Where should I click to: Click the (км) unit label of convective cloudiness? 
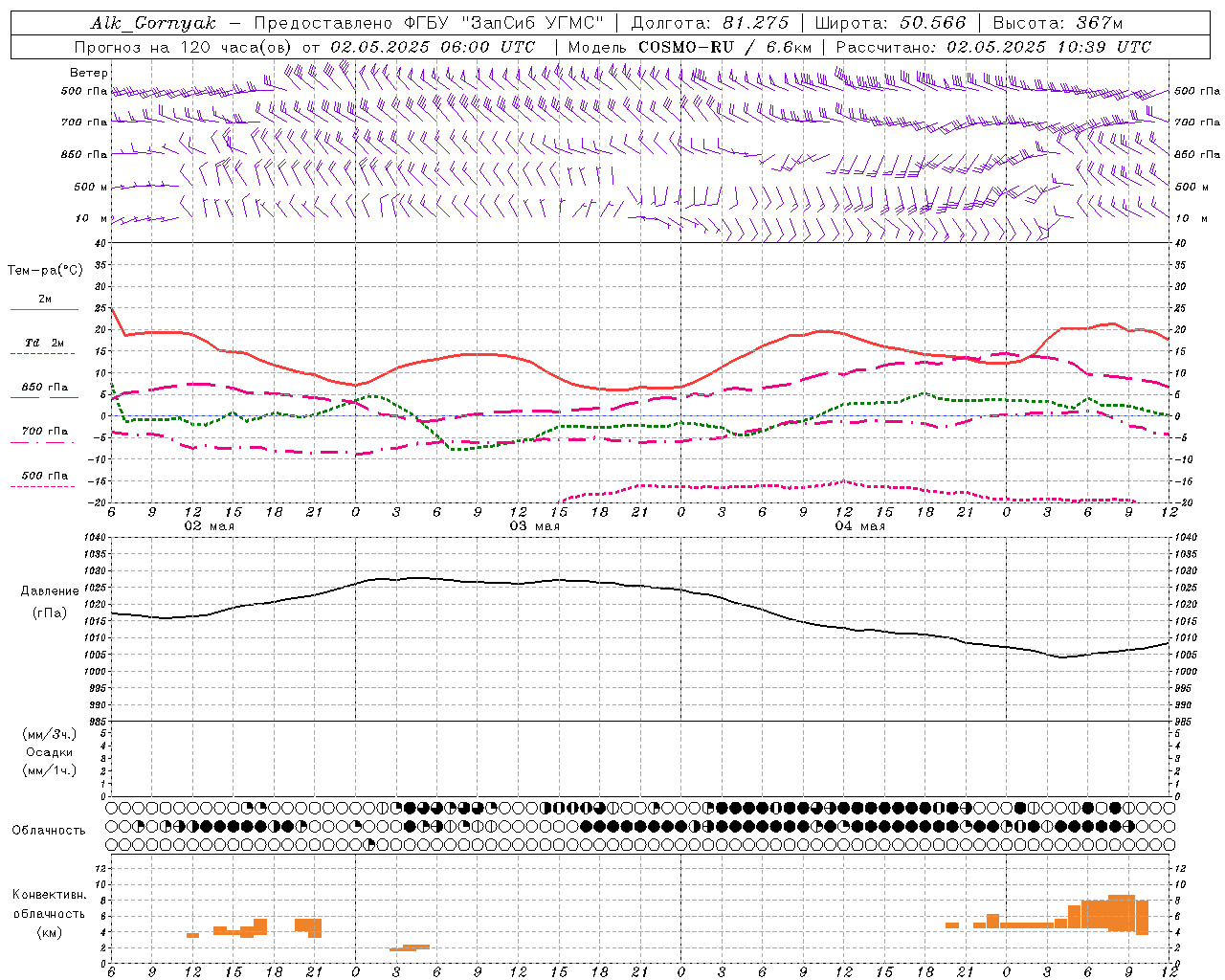[x=49, y=932]
